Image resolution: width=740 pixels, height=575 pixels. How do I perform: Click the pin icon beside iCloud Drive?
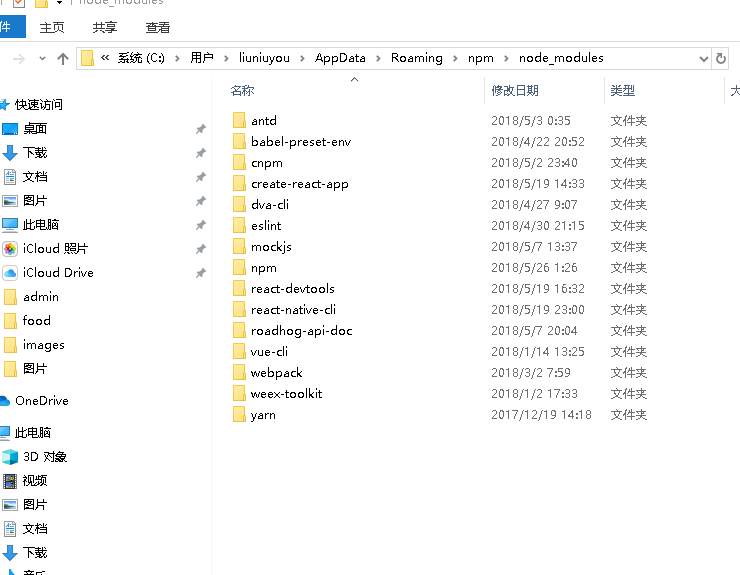coord(201,273)
